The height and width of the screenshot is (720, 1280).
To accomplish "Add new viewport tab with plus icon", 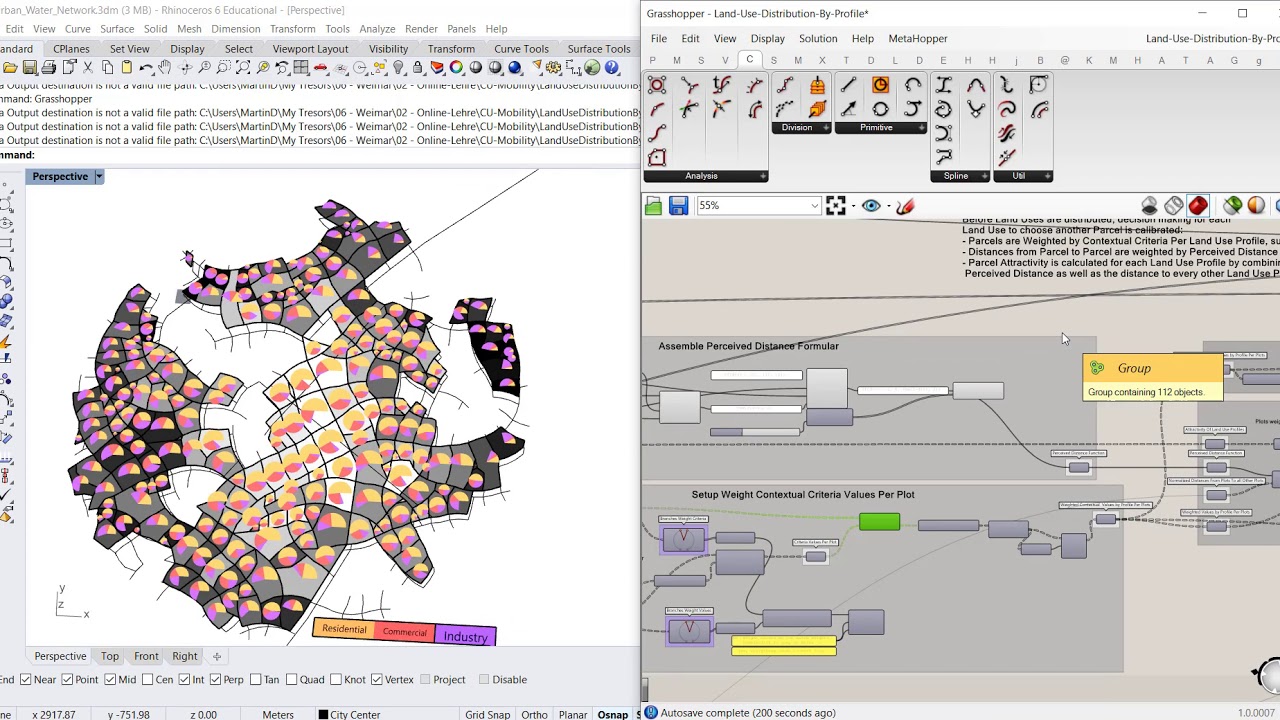I will [x=217, y=656].
